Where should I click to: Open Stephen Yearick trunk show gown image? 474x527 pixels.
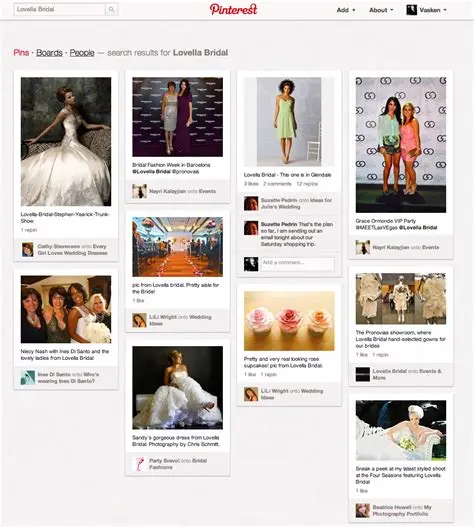click(x=66, y=141)
